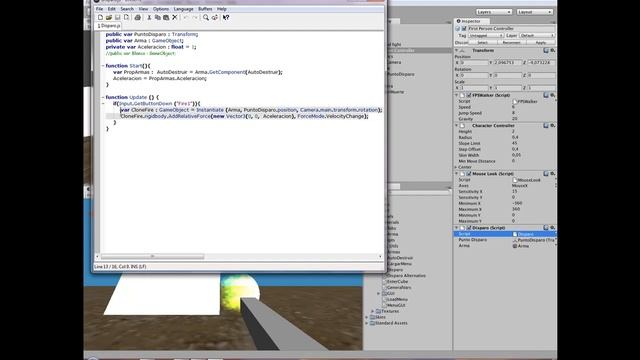Select the Disparo Alternativo script in project

tap(406, 276)
